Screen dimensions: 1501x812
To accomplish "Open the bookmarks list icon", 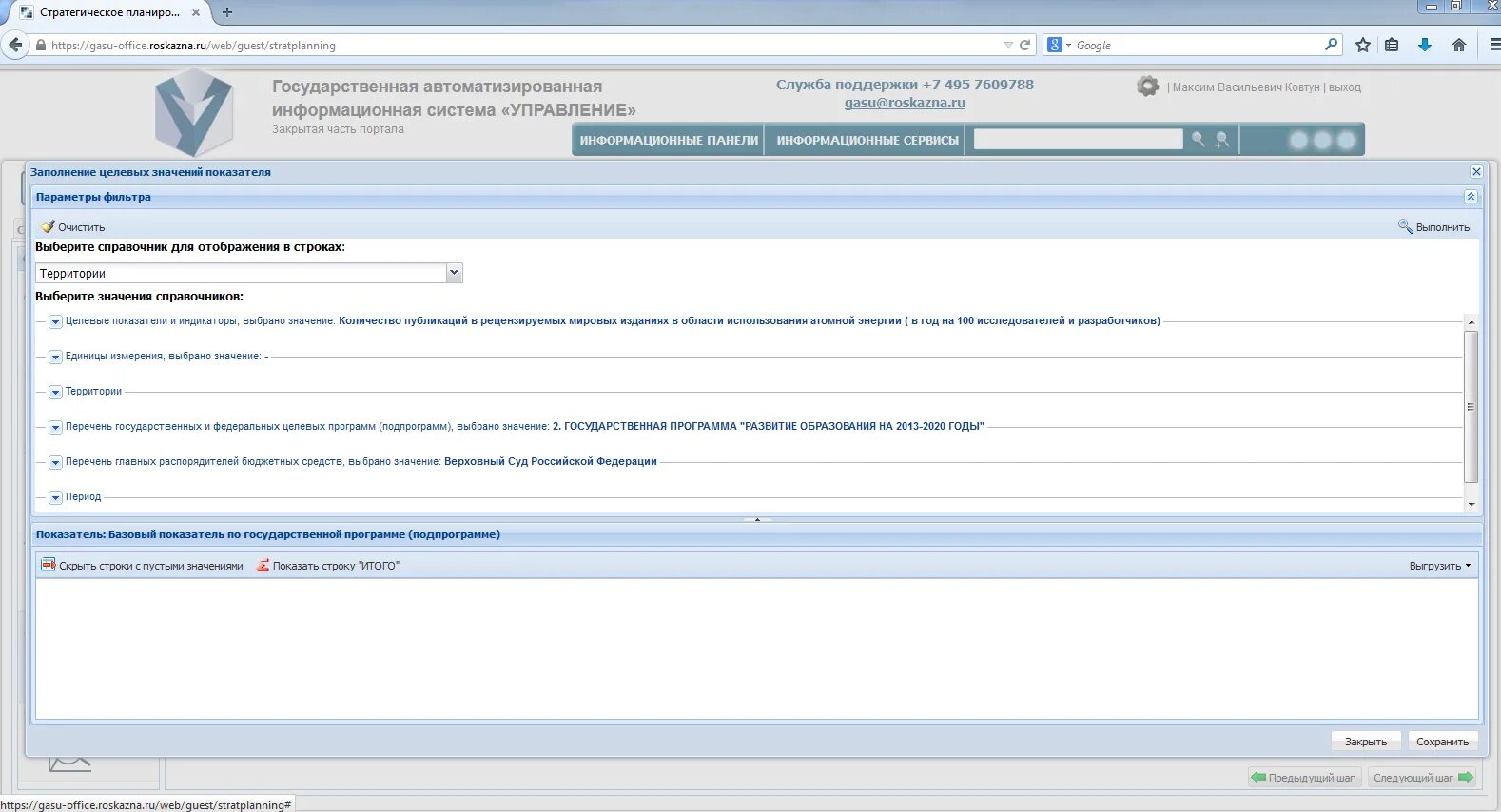I will pos(1392,45).
